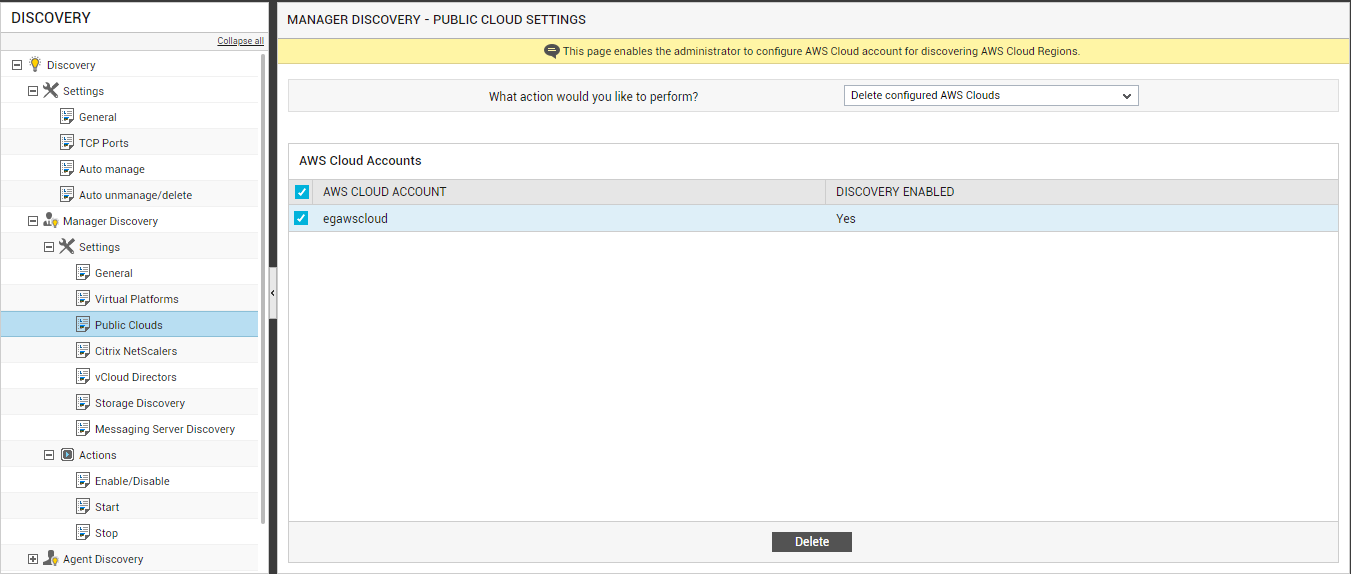This screenshot has width=1351, height=574.
Task: Click the Virtual Platforms page icon
Action: [83, 298]
